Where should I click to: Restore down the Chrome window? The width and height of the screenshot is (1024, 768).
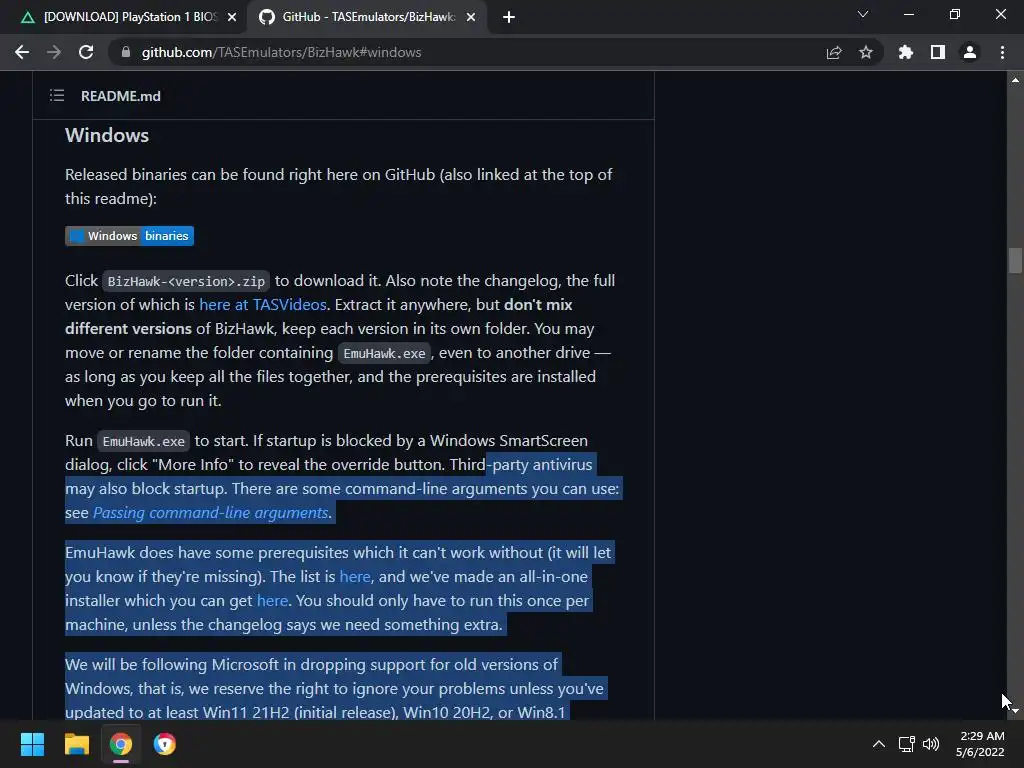(955, 14)
